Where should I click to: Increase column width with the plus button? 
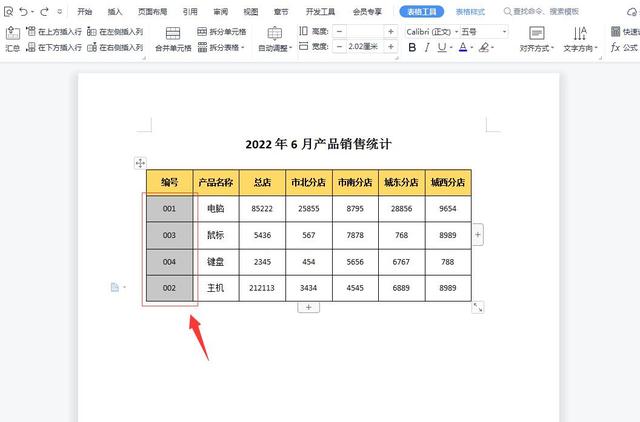[391, 47]
